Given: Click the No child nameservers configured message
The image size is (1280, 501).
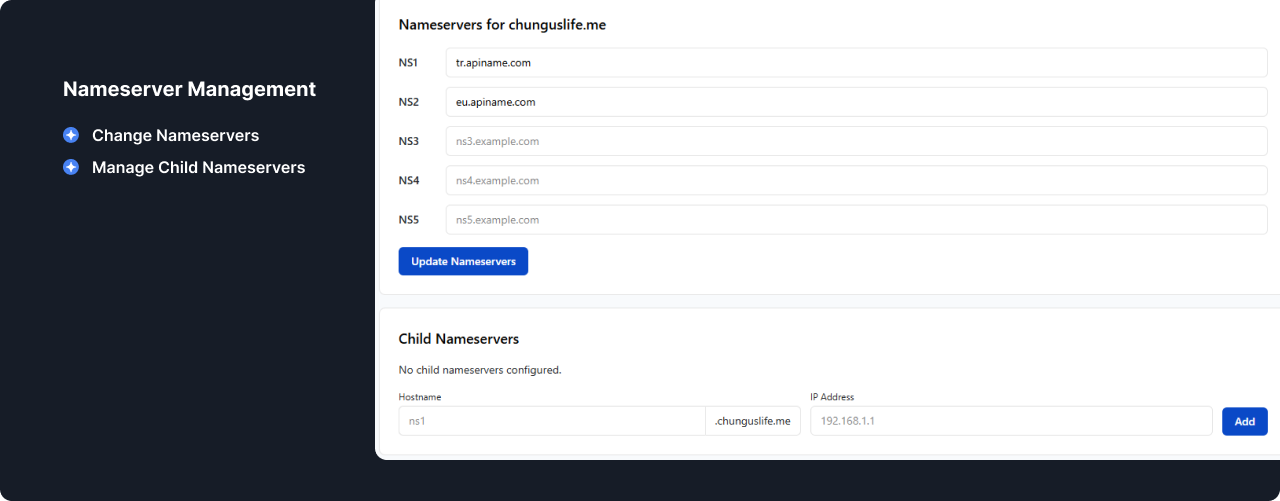Looking at the screenshot, I should pos(479,370).
